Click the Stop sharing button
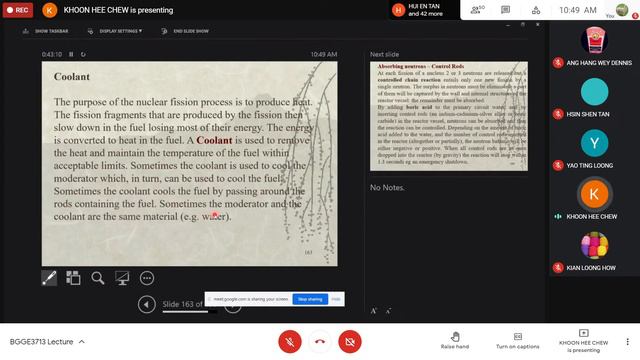 [x=310, y=299]
